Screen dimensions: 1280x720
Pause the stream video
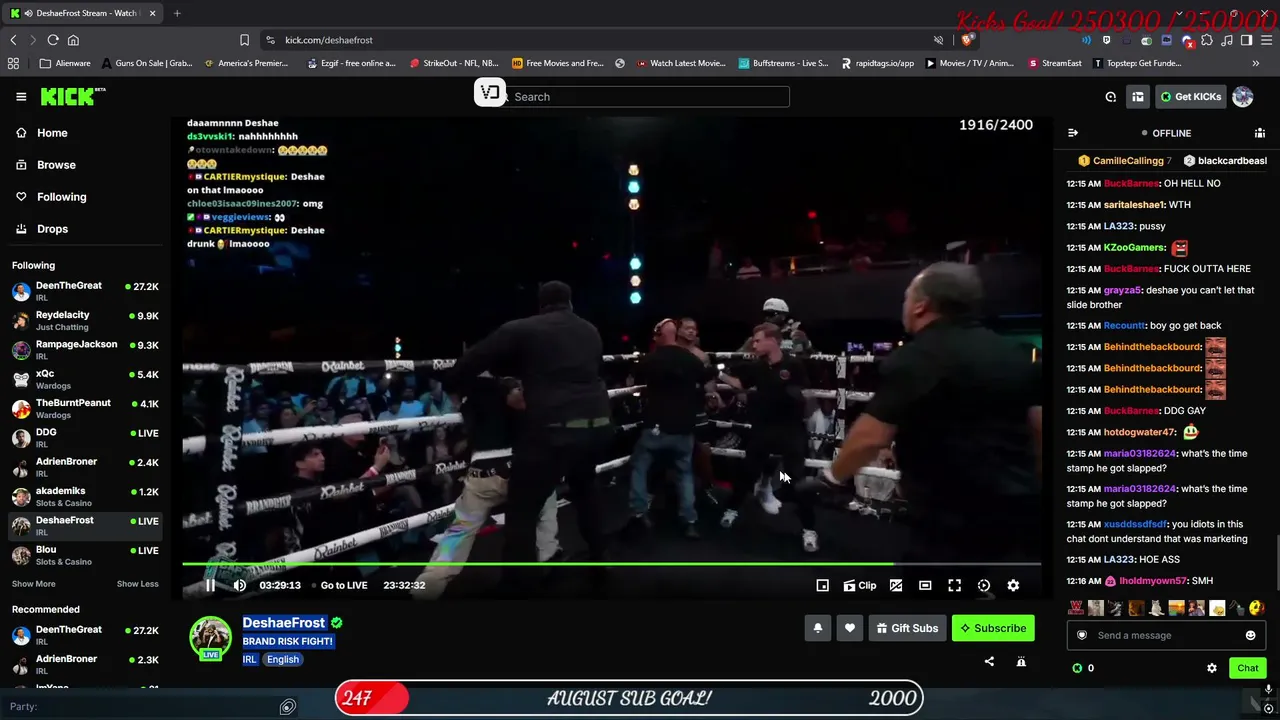(x=210, y=586)
